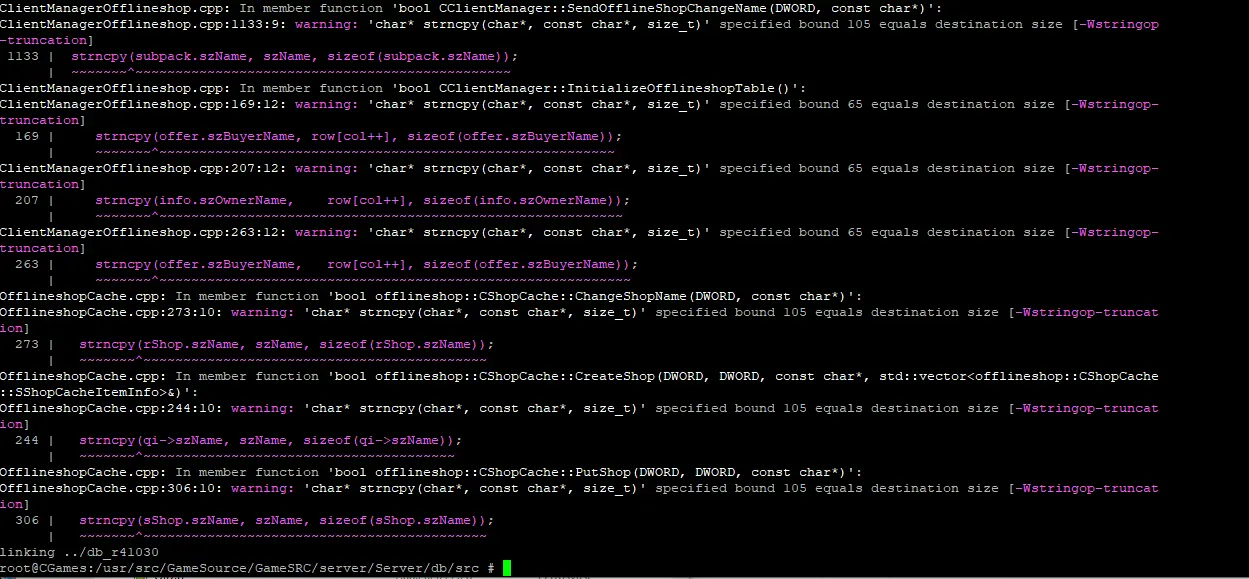Click the SendOfflineShopChangeName member function line
Viewport: 1249px width, 579px height.
tap(471, 8)
